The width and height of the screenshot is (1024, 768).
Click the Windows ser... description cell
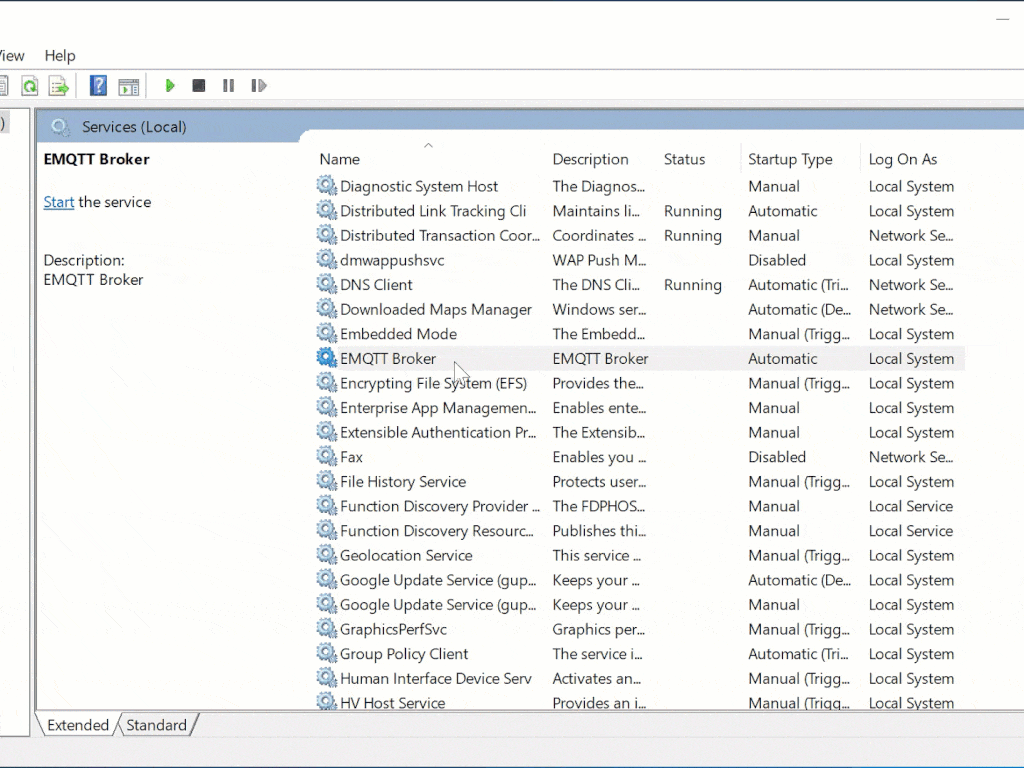(599, 309)
